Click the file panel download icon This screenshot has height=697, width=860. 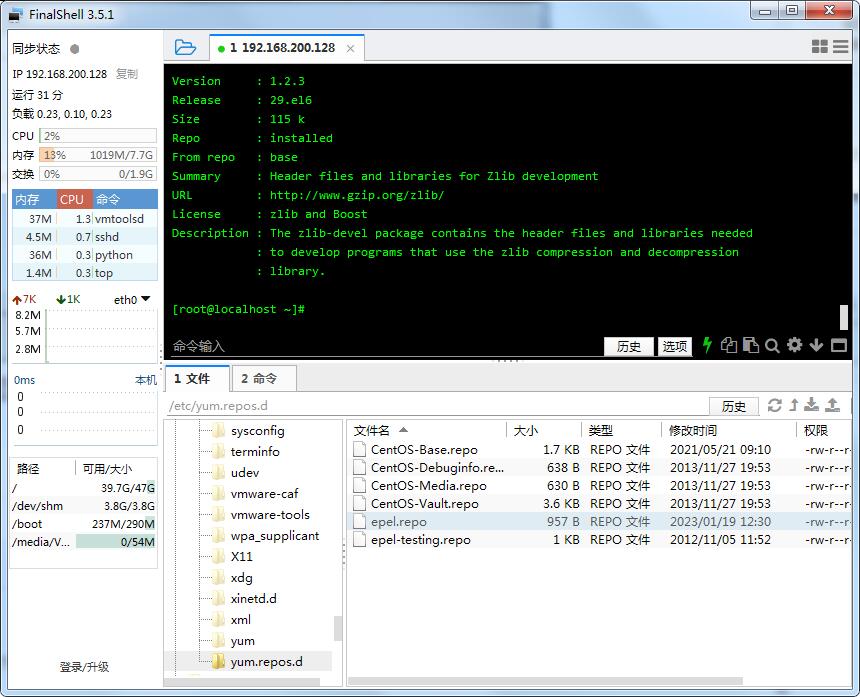point(812,405)
